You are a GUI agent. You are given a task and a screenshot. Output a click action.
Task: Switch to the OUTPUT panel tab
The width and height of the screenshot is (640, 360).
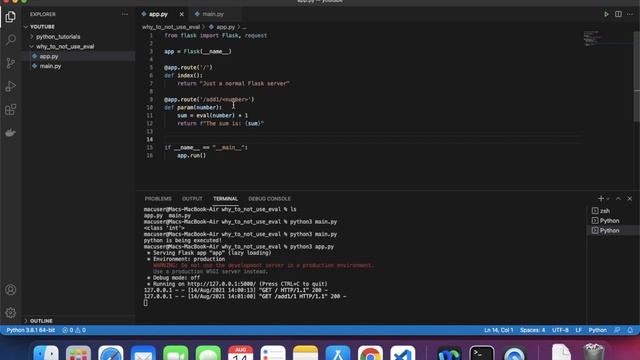point(192,198)
